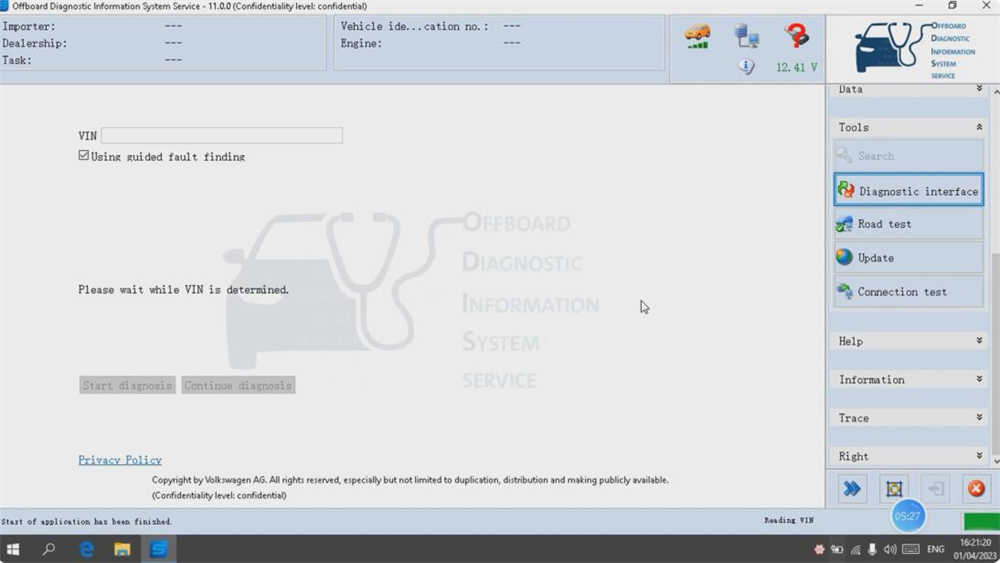Open the Update tool
1000x563 pixels.
click(x=908, y=258)
